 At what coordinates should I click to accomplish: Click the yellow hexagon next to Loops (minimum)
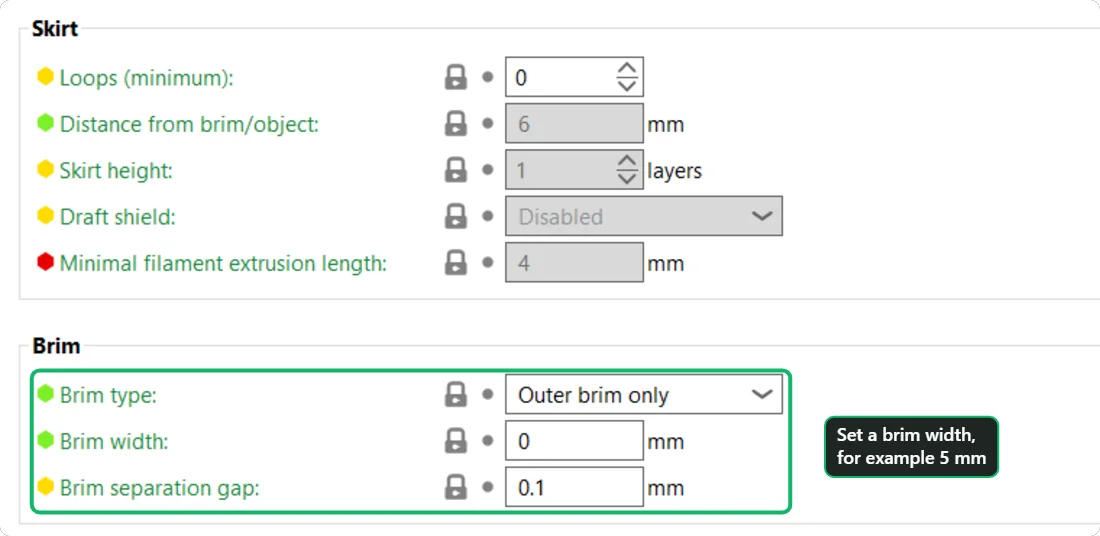point(46,76)
